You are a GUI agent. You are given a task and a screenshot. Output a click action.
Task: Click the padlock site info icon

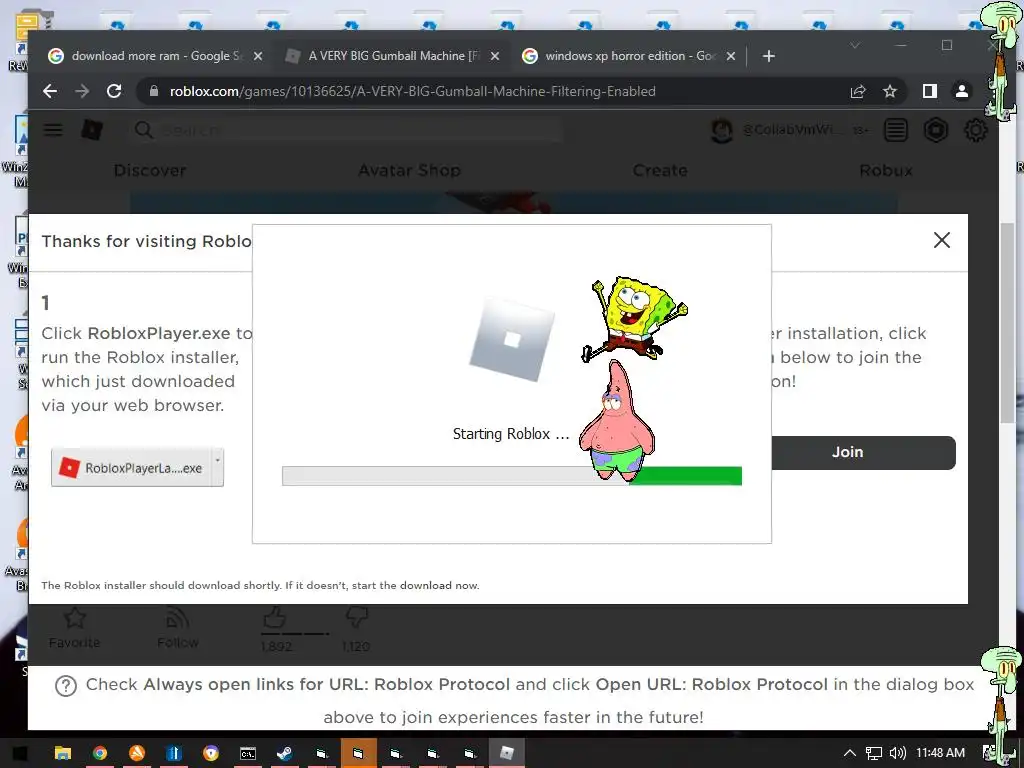click(x=153, y=91)
